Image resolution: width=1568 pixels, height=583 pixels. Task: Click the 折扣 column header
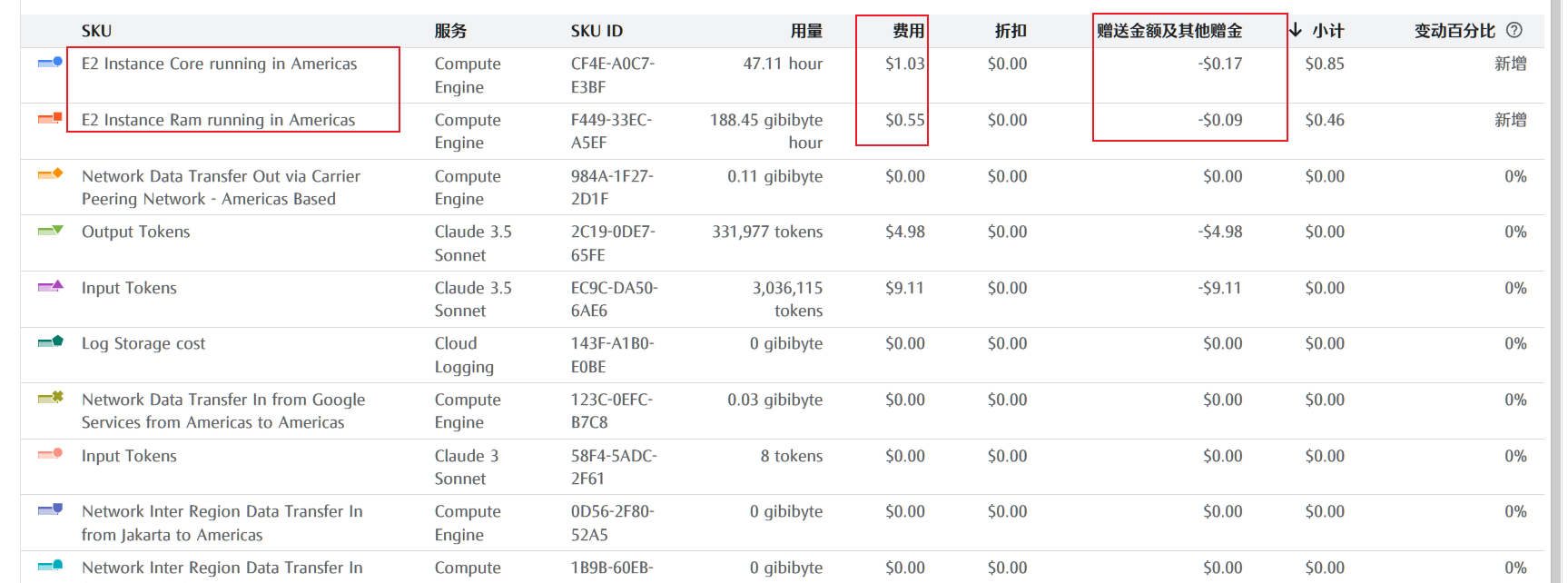1011,31
